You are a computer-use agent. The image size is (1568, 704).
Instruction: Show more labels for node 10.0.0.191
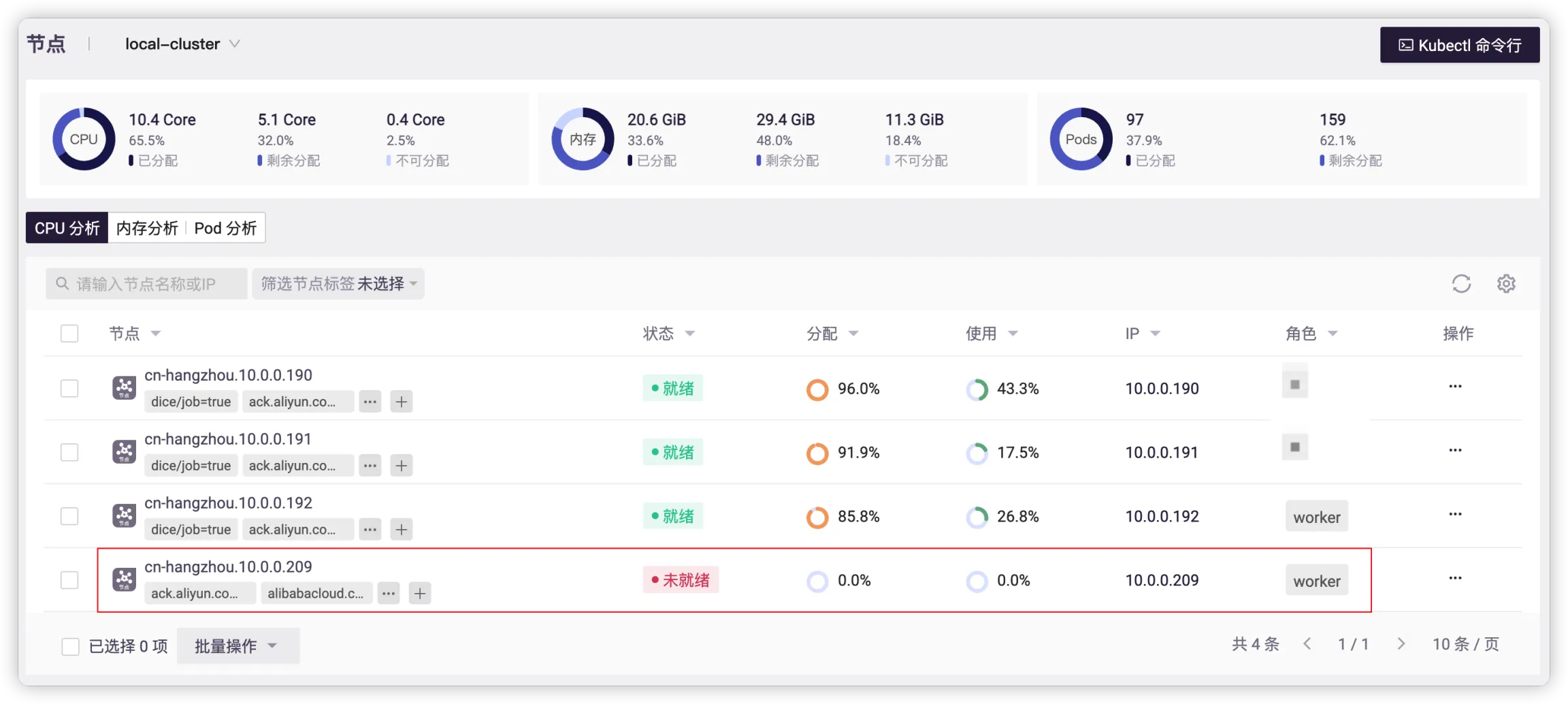tap(370, 466)
